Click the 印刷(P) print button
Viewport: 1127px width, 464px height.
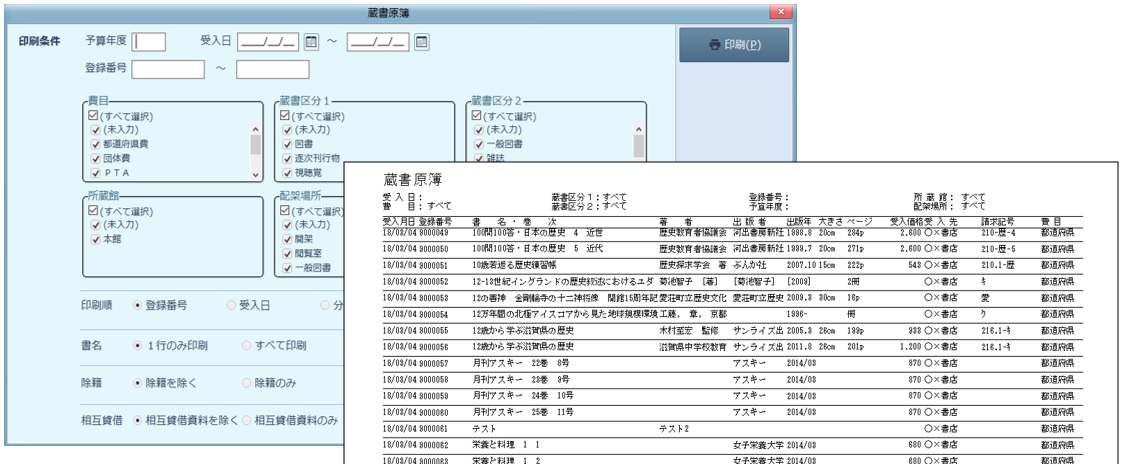734,45
